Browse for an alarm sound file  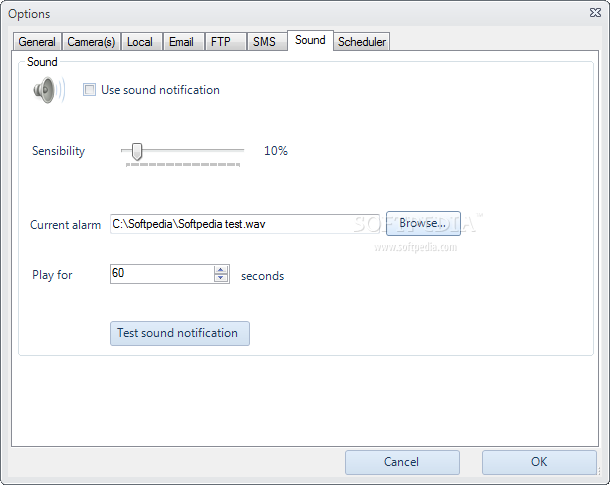423,224
